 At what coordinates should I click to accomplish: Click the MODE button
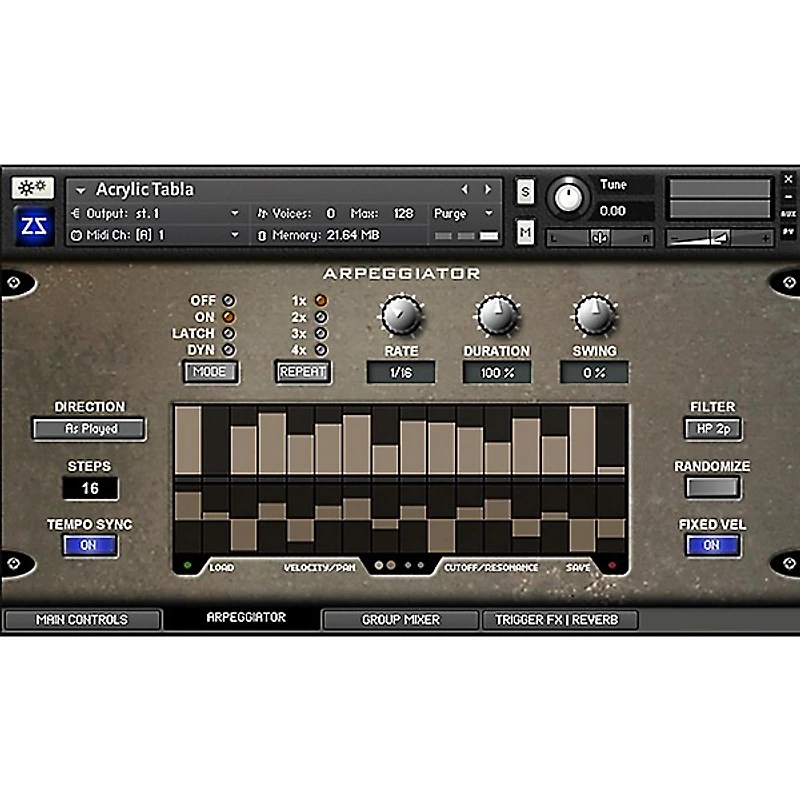(x=210, y=372)
